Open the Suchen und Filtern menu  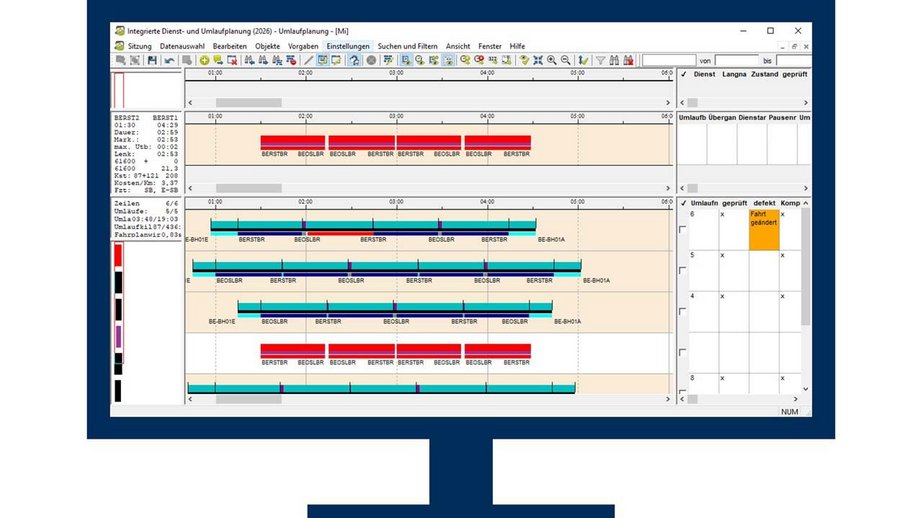[x=408, y=46]
